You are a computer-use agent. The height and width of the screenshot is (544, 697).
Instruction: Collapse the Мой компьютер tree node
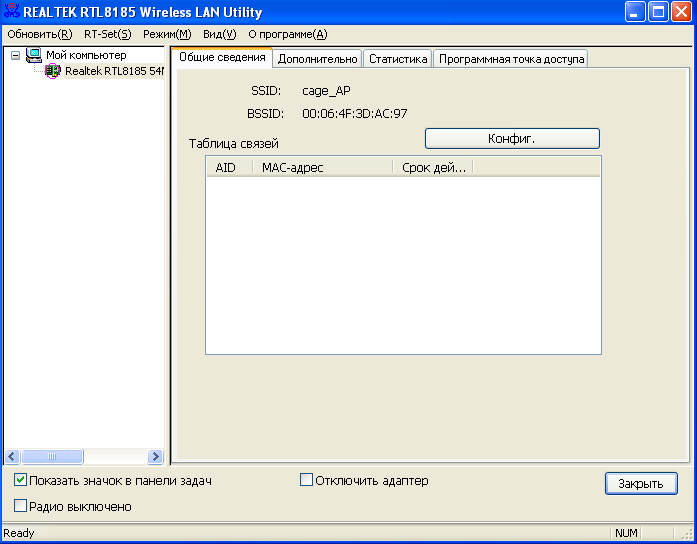click(x=16, y=56)
